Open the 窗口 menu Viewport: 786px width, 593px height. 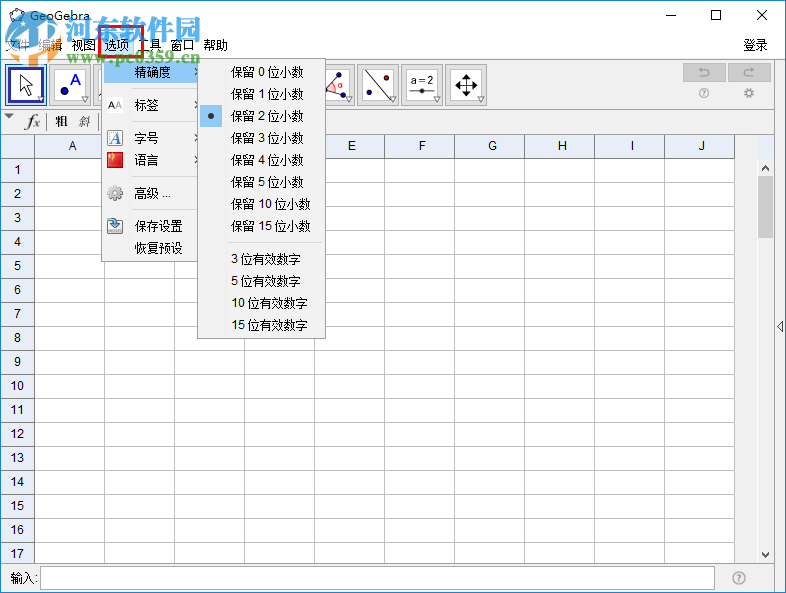point(182,45)
